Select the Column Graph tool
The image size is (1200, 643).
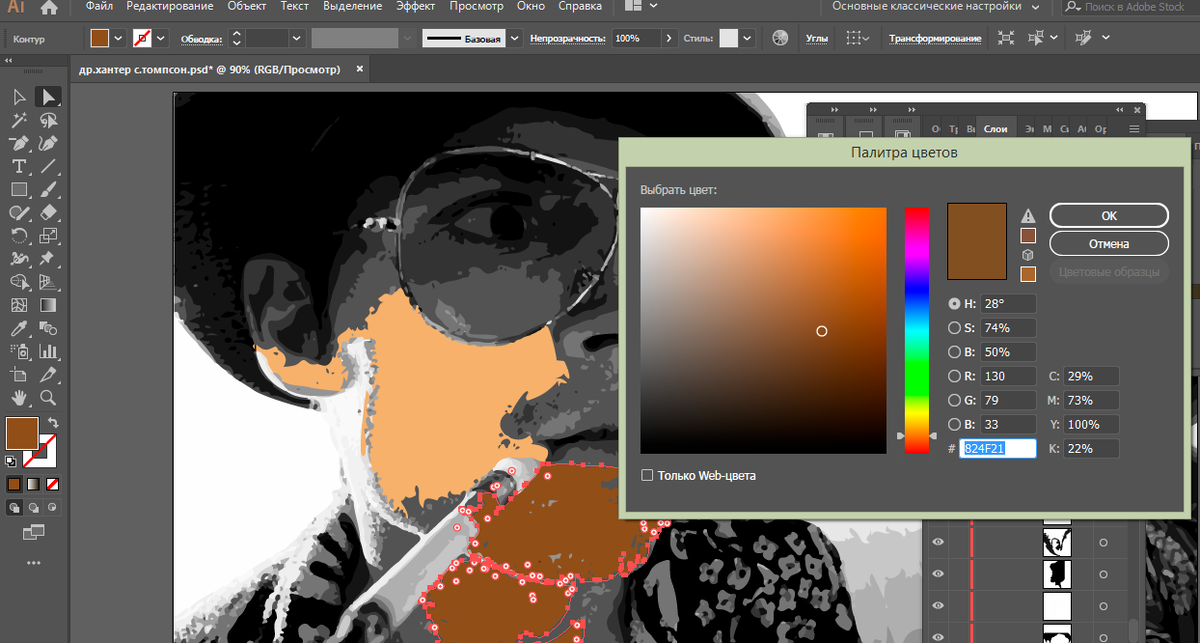47,351
